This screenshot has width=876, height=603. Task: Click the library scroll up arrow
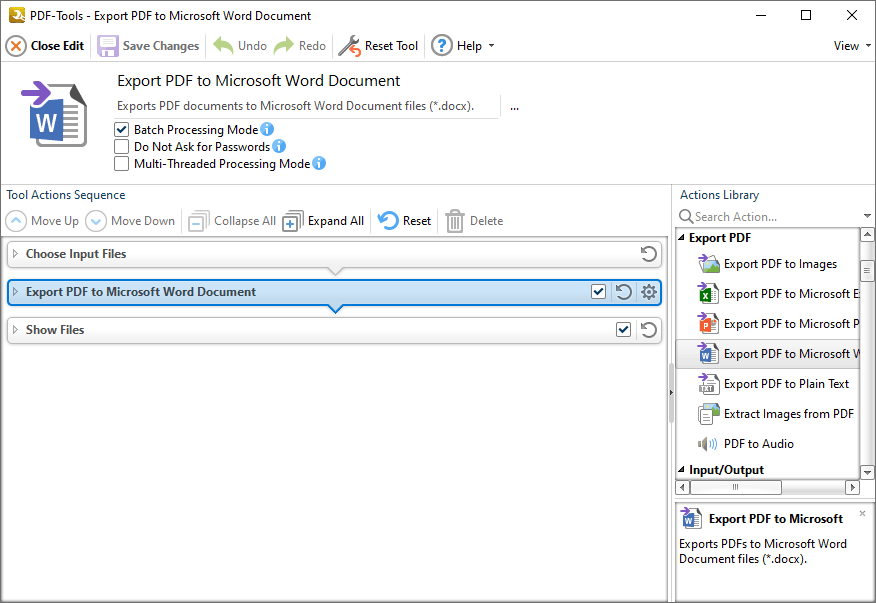click(867, 235)
